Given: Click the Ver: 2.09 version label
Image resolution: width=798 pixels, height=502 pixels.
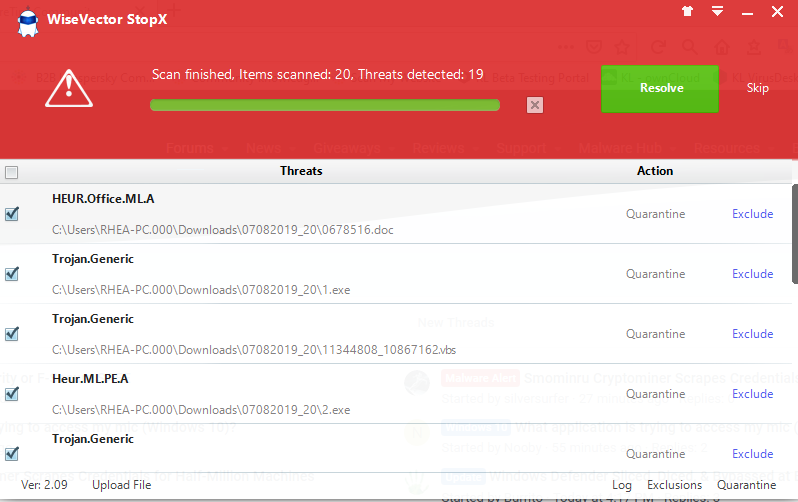Looking at the screenshot, I should click(44, 485).
